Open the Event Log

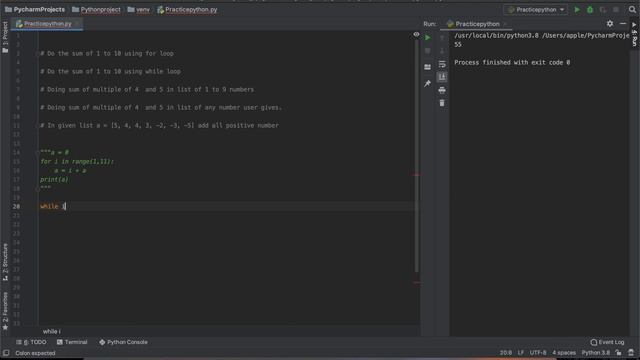tap(607, 342)
